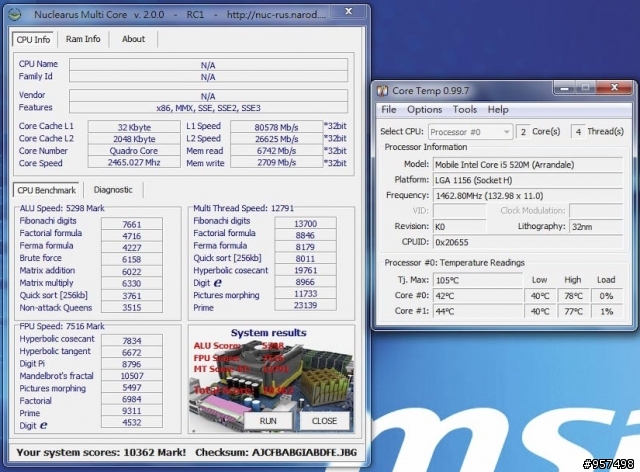Open the Options menu in Core Temp
Image resolution: width=640 pixels, height=472 pixels.
pyautogui.click(x=424, y=109)
